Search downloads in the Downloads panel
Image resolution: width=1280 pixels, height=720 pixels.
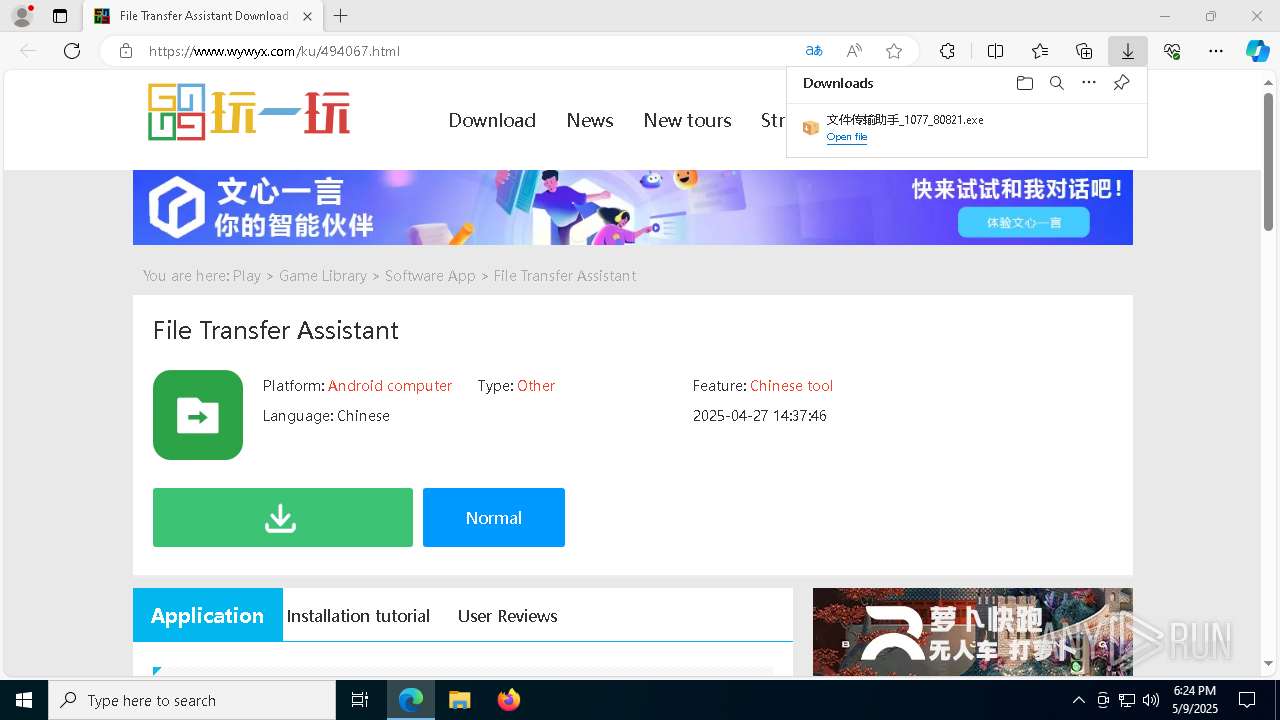coord(1056,83)
